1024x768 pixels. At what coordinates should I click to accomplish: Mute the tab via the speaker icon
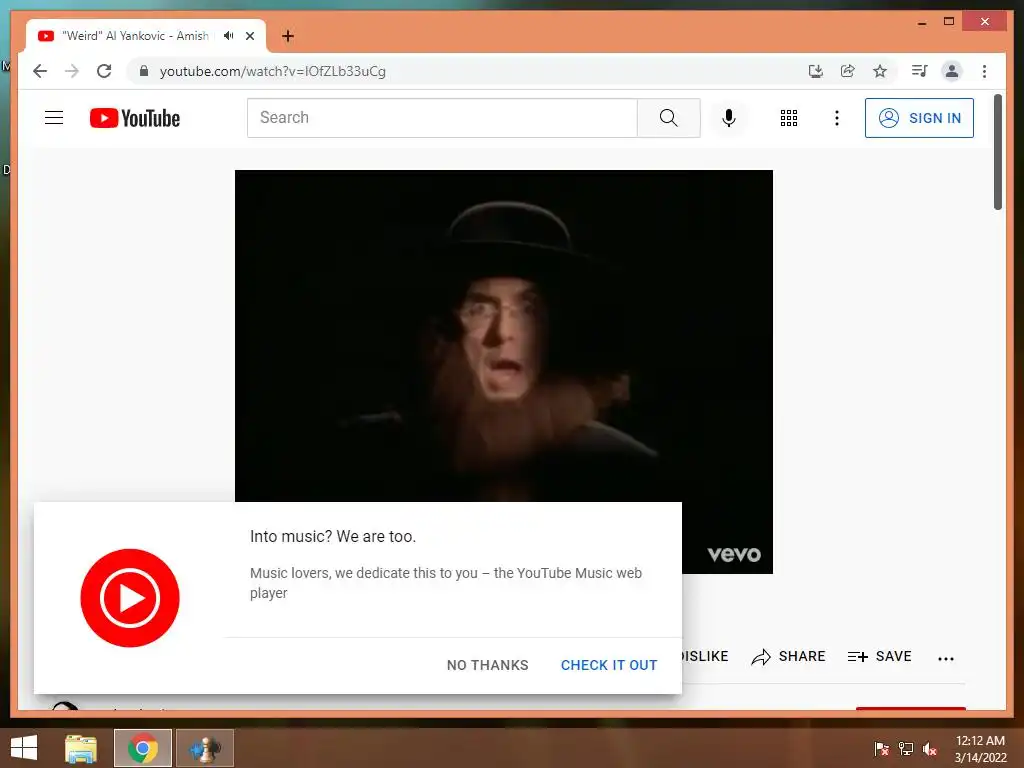(x=229, y=36)
